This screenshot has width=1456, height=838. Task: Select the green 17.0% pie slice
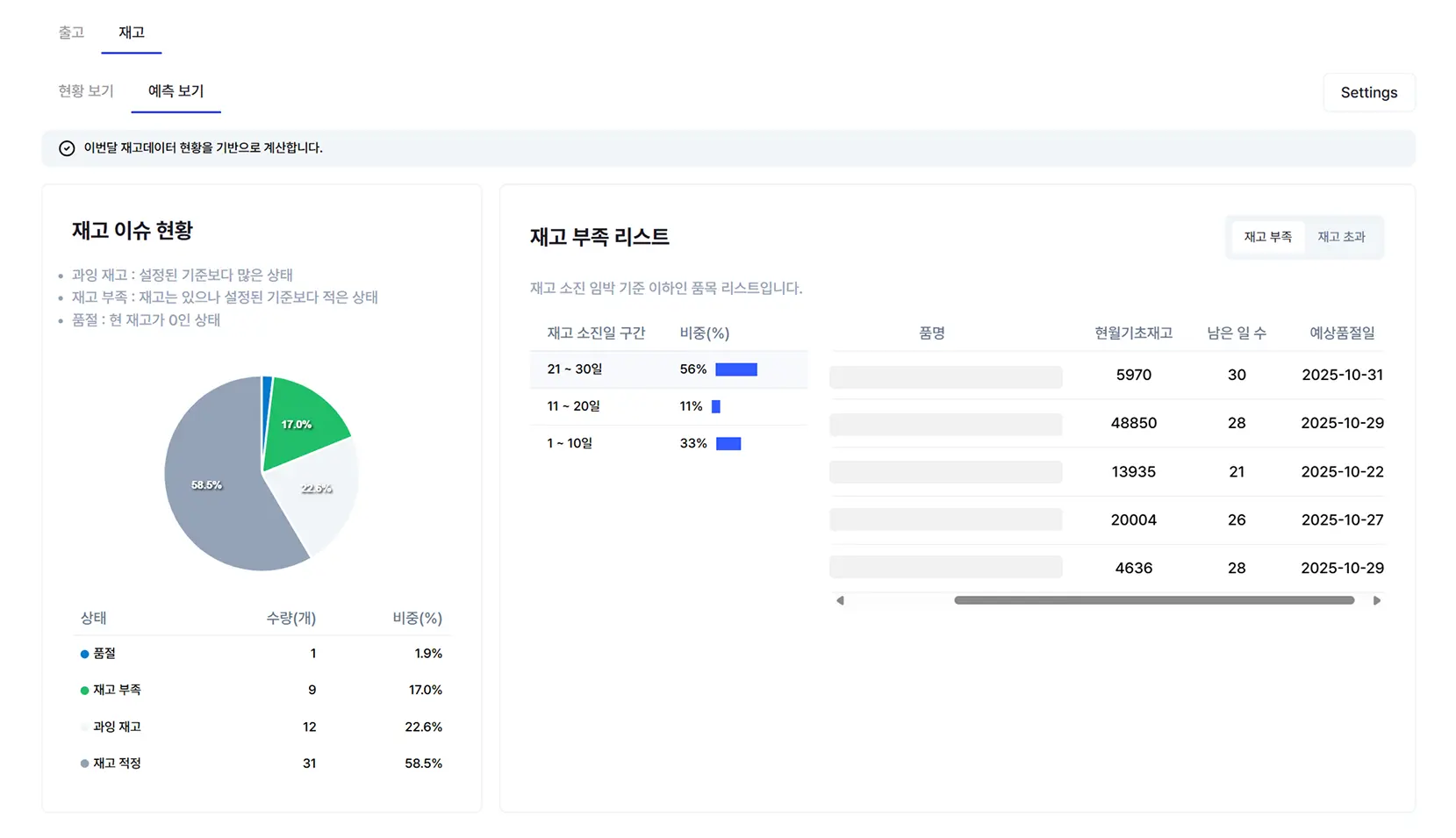click(298, 423)
